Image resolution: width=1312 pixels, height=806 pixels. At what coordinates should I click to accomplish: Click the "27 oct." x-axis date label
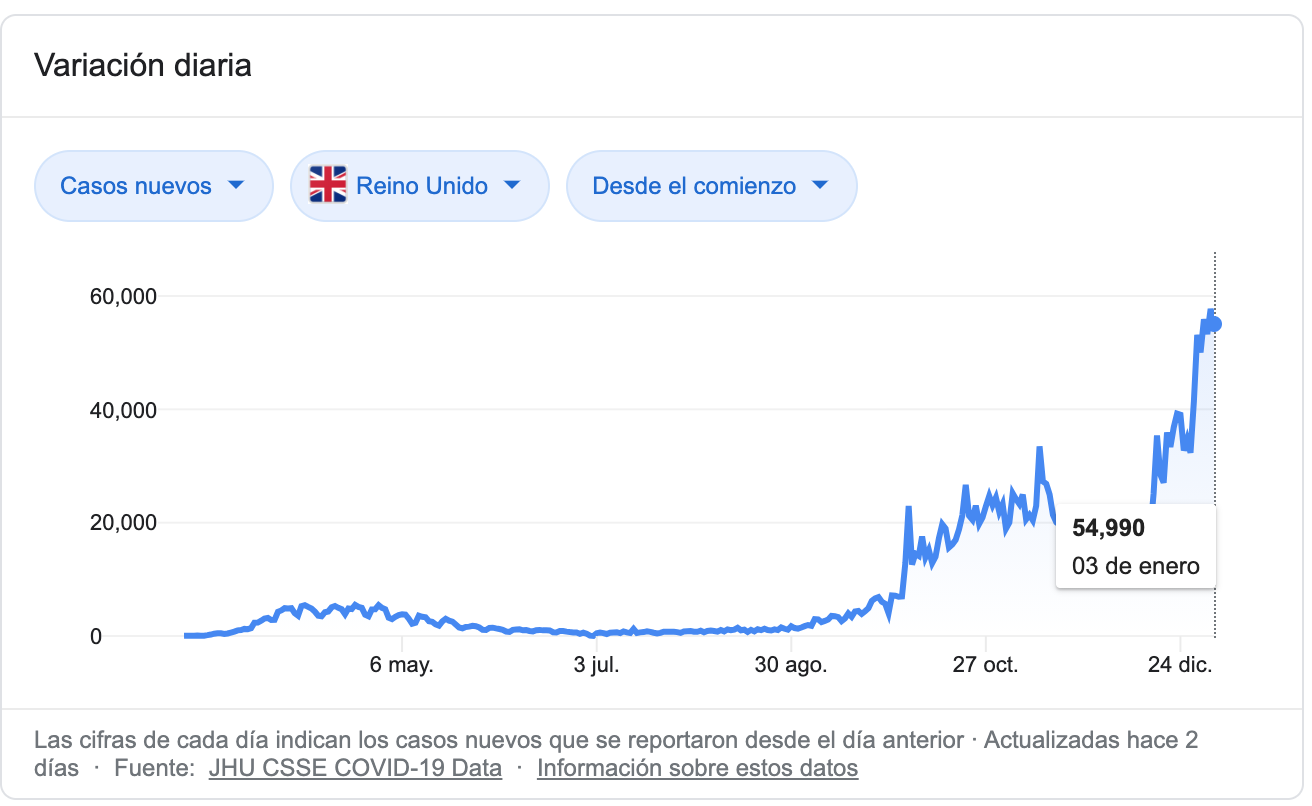click(x=985, y=666)
